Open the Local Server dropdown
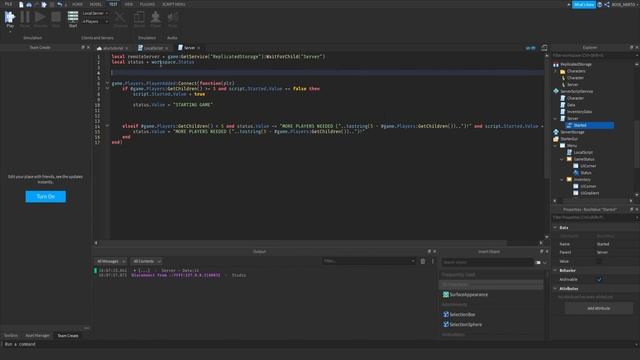This screenshot has width=640, height=360. click(95, 13)
